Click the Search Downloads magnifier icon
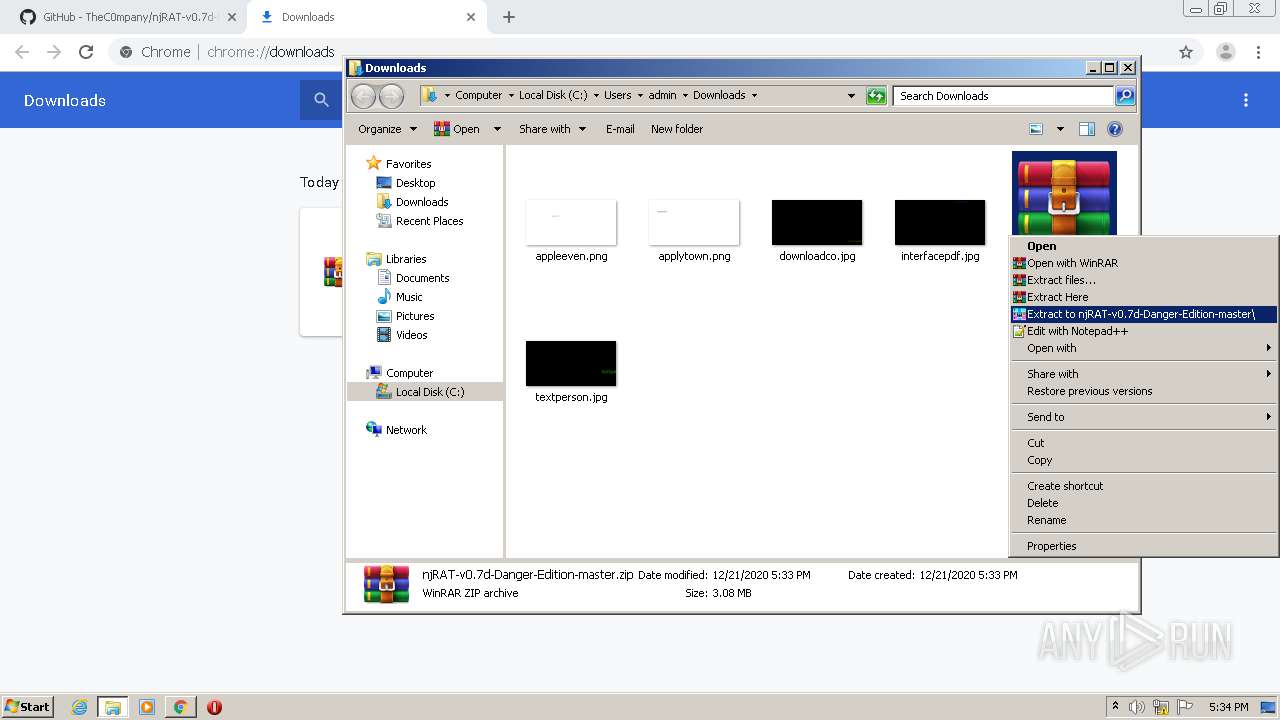This screenshot has height=720, width=1280. click(x=1125, y=96)
